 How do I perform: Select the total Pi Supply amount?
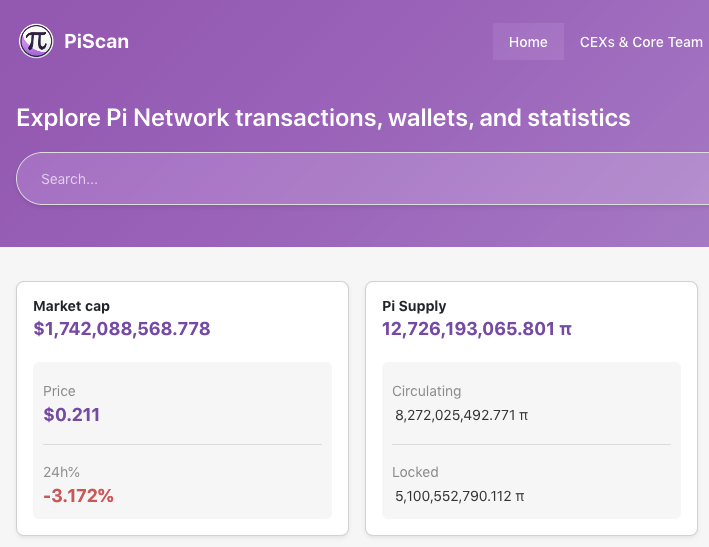(468, 329)
